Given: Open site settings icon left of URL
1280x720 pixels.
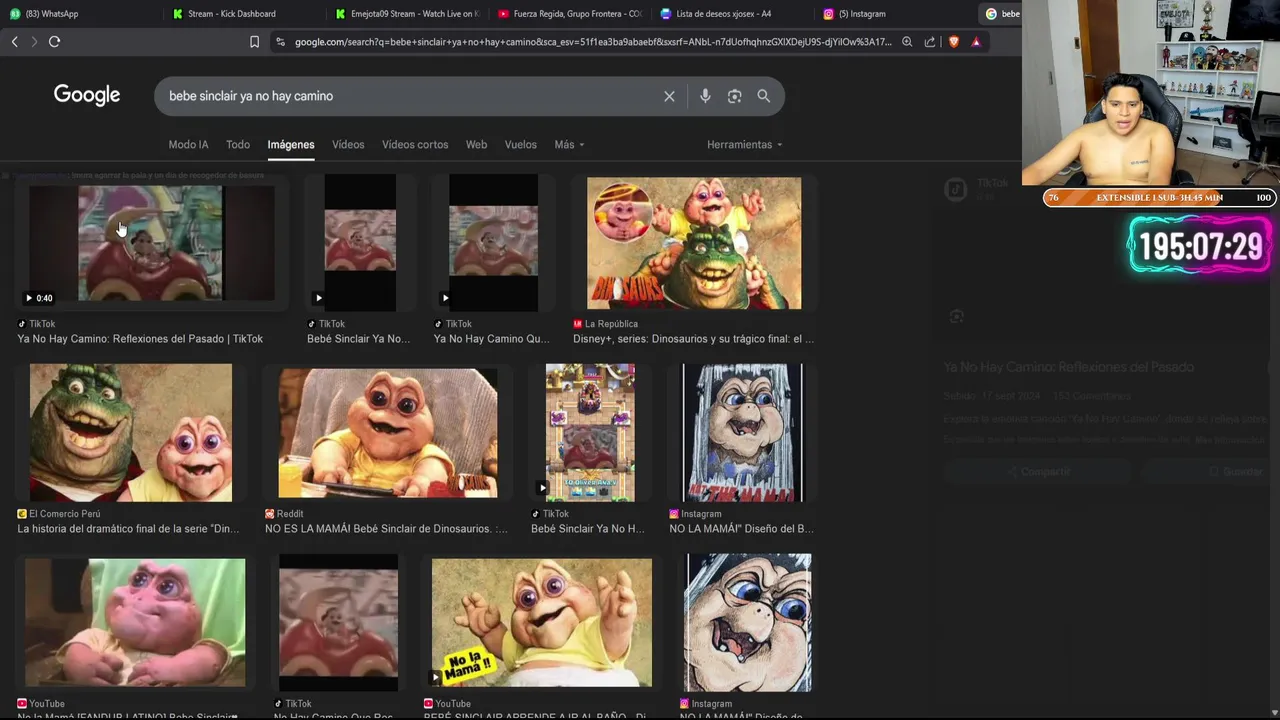Looking at the screenshot, I should tap(280, 42).
